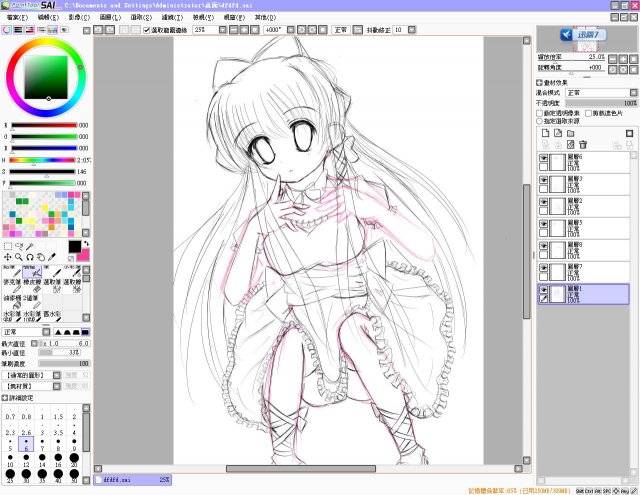Screen dimensions: 640x495
Task: Select the magic wand tool
Action: point(30,246)
